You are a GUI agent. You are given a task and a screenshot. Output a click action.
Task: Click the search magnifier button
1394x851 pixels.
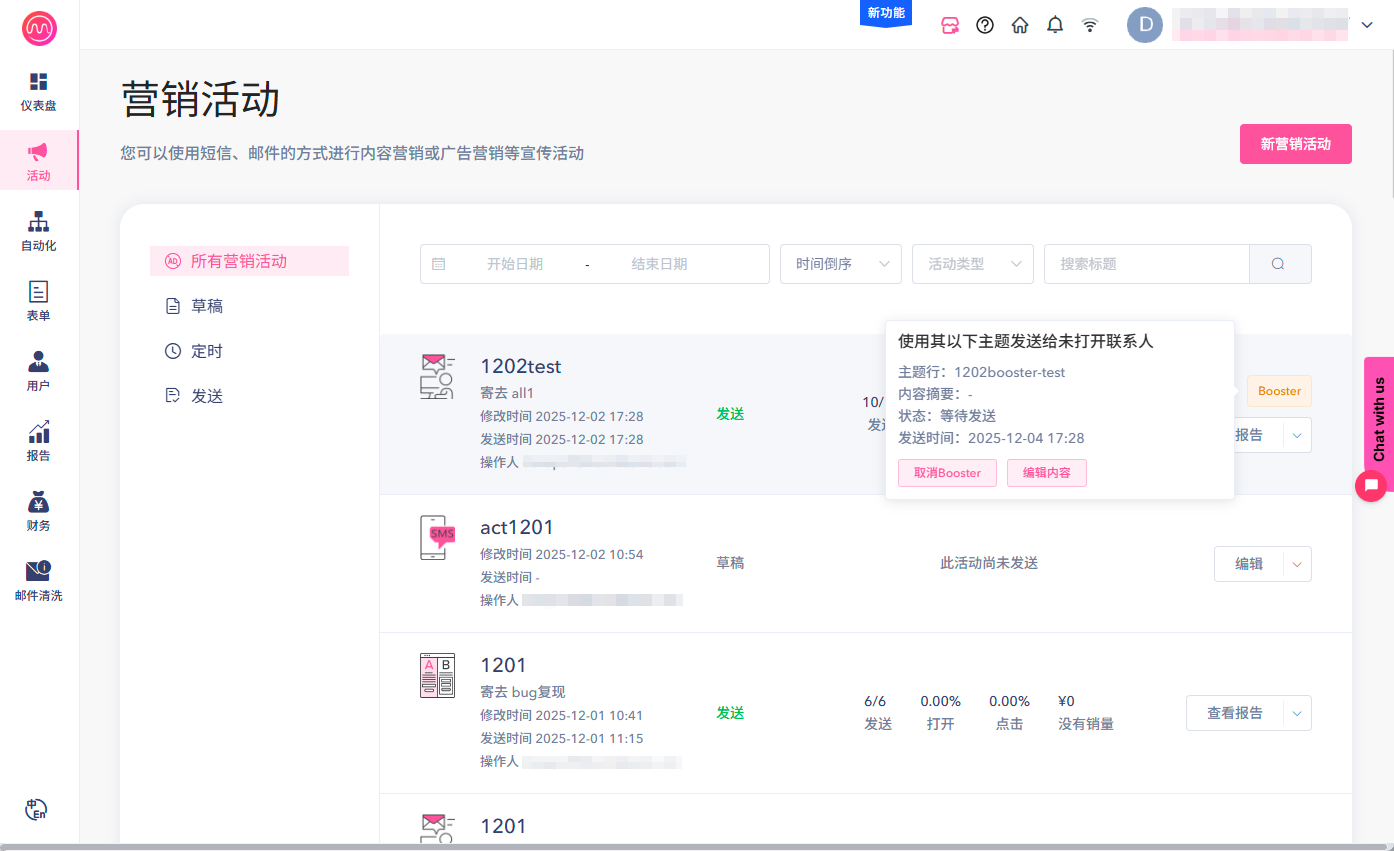[x=1279, y=264]
